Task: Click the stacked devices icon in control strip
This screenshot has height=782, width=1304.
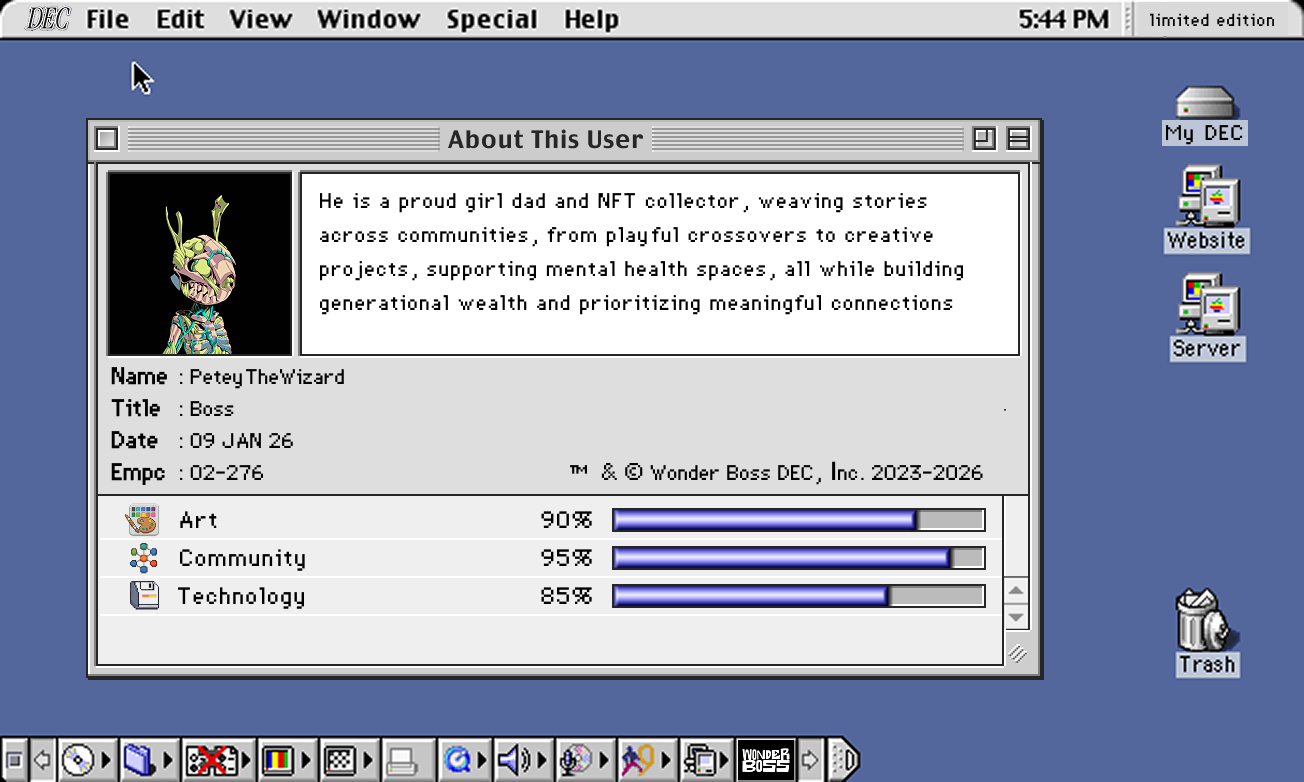Action: 699,760
